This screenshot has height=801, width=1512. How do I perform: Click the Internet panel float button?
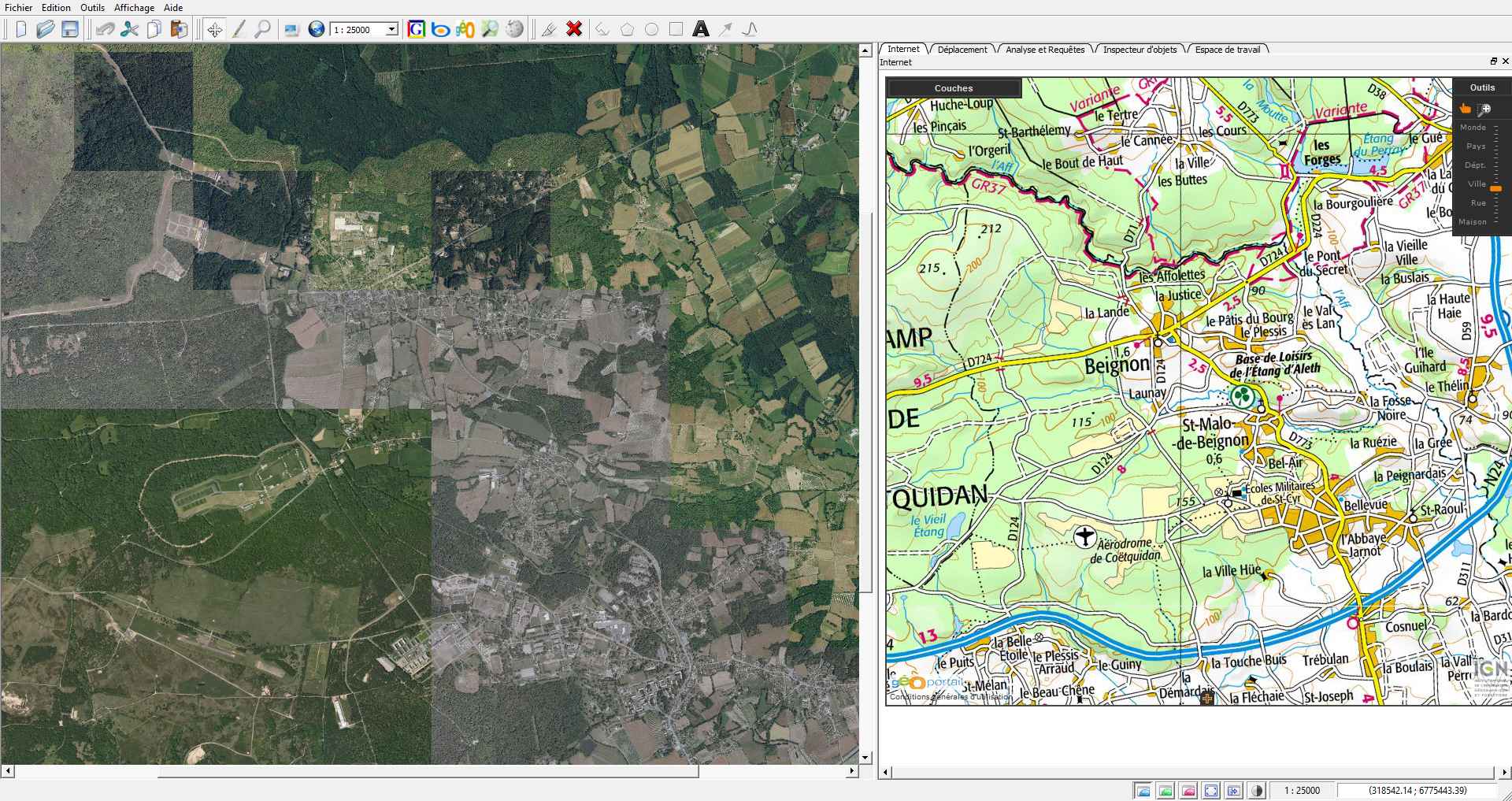pos(1493,61)
